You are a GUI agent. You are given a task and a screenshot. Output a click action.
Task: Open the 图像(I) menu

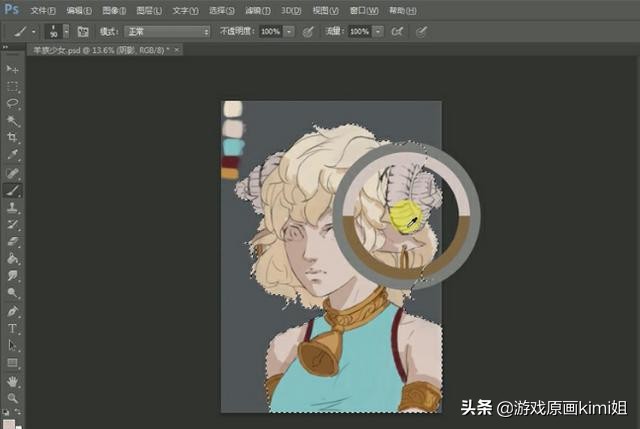coord(114,11)
